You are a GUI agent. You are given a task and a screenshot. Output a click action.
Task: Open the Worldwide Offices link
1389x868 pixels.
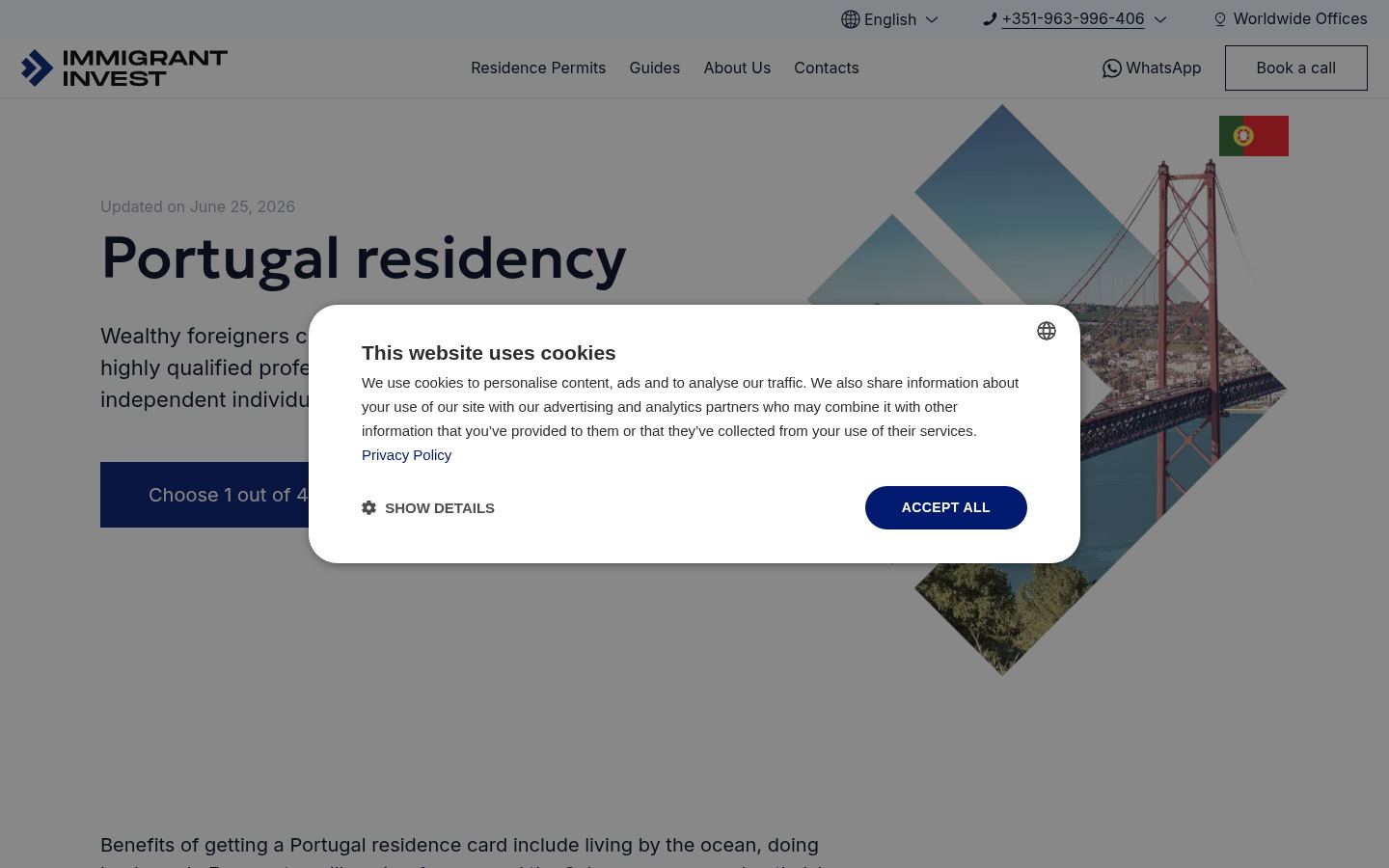1300,18
